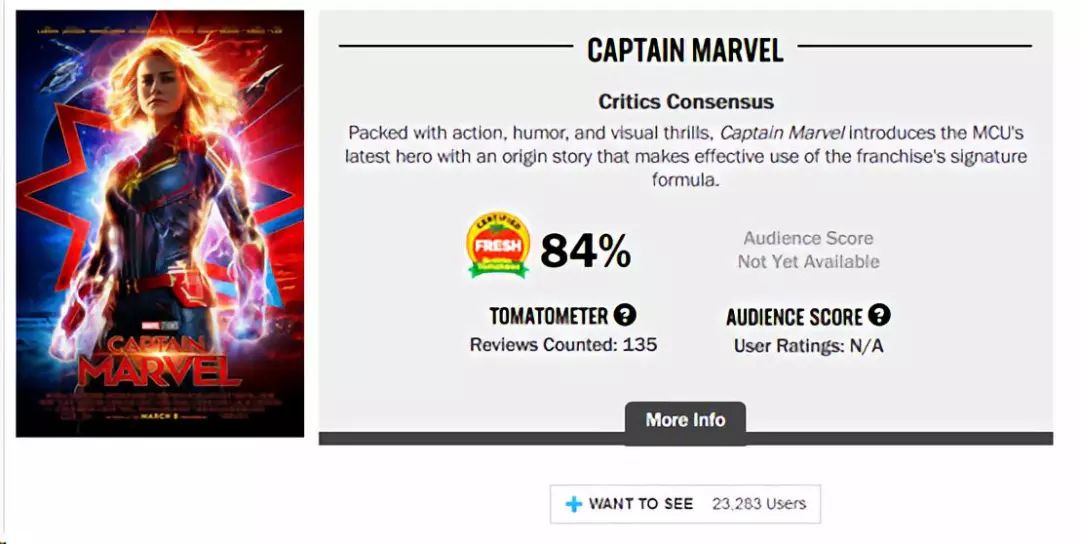Click User Ratings: N/A text

pos(808,347)
